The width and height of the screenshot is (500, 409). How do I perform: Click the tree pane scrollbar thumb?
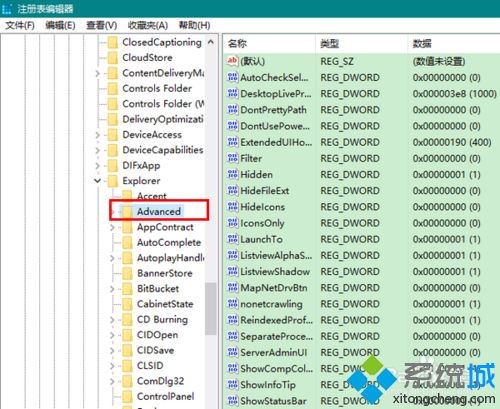(211, 308)
